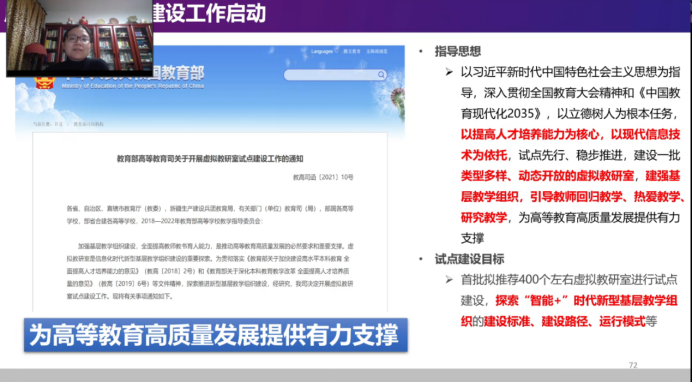Viewport: 693px width, 382px height.
Task: Go to 首页 in the breadcrumb trail
Action: (x=59, y=124)
